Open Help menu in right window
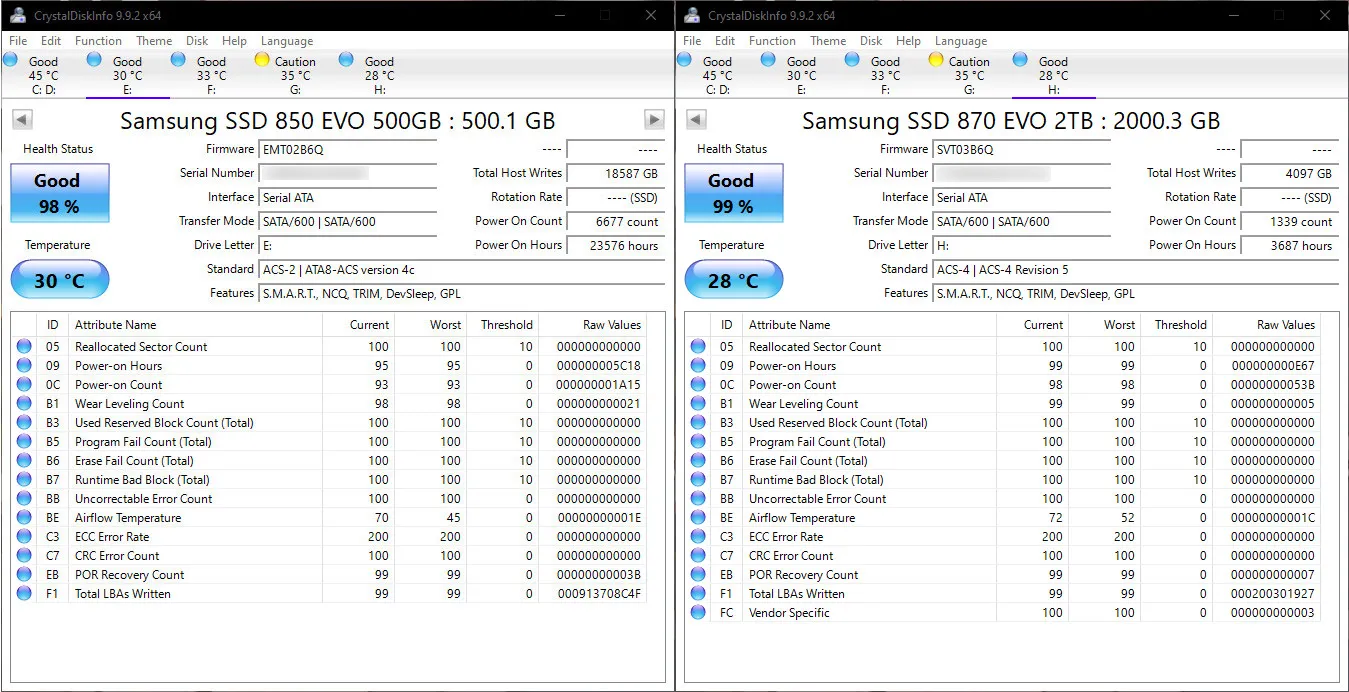 pyautogui.click(x=908, y=41)
